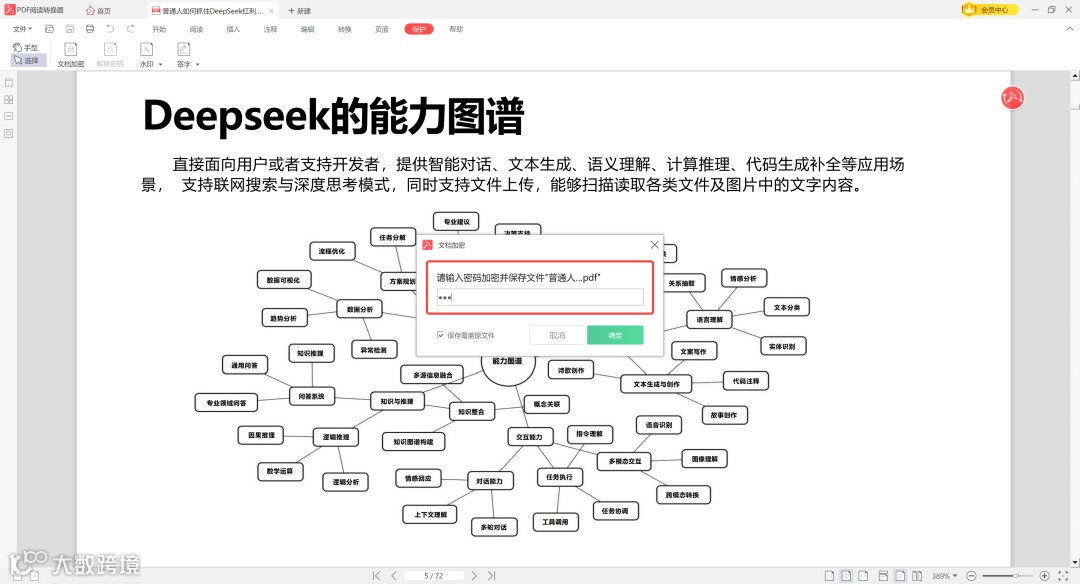Image resolution: width=1080 pixels, height=584 pixels.
Task: Open the 389% zoom level dropdown
Action: click(944, 576)
